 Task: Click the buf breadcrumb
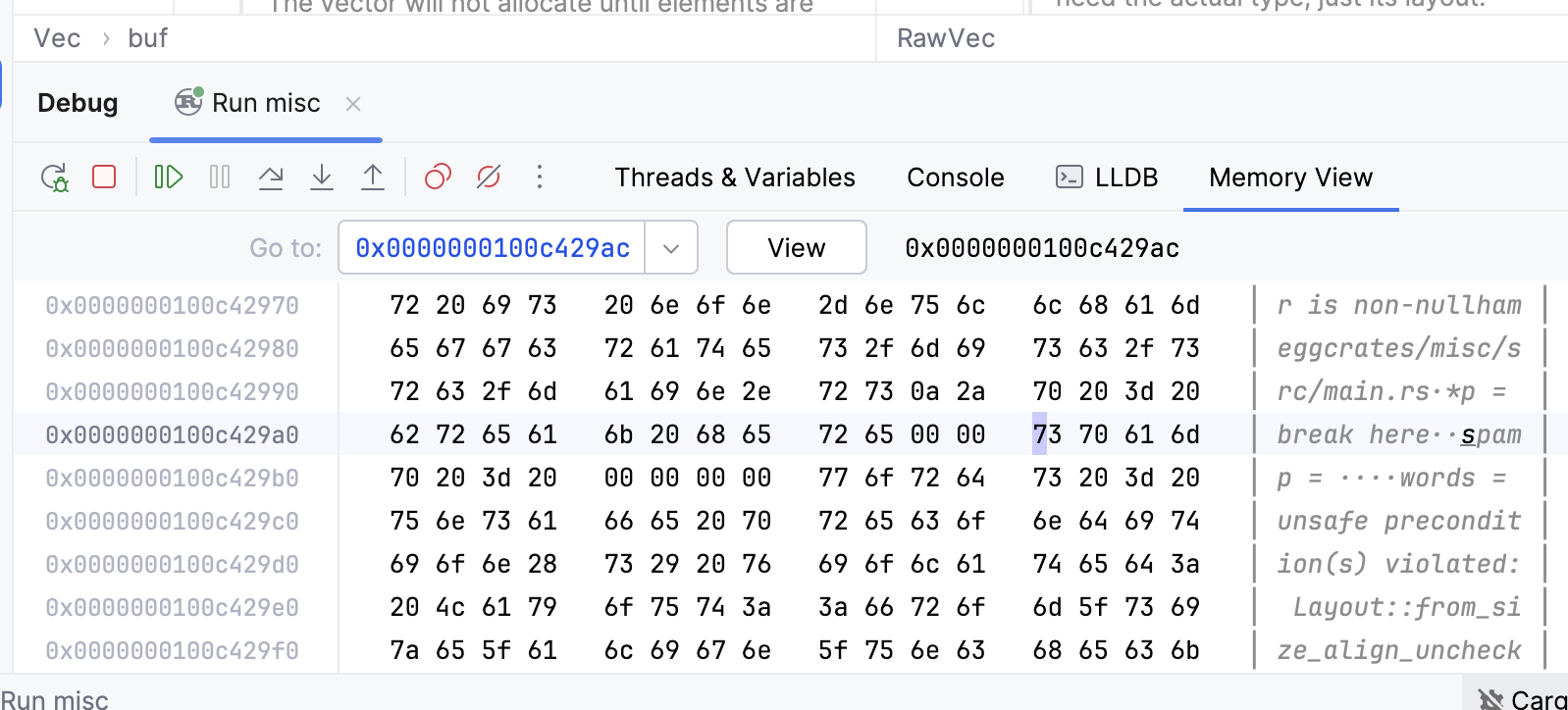[148, 38]
